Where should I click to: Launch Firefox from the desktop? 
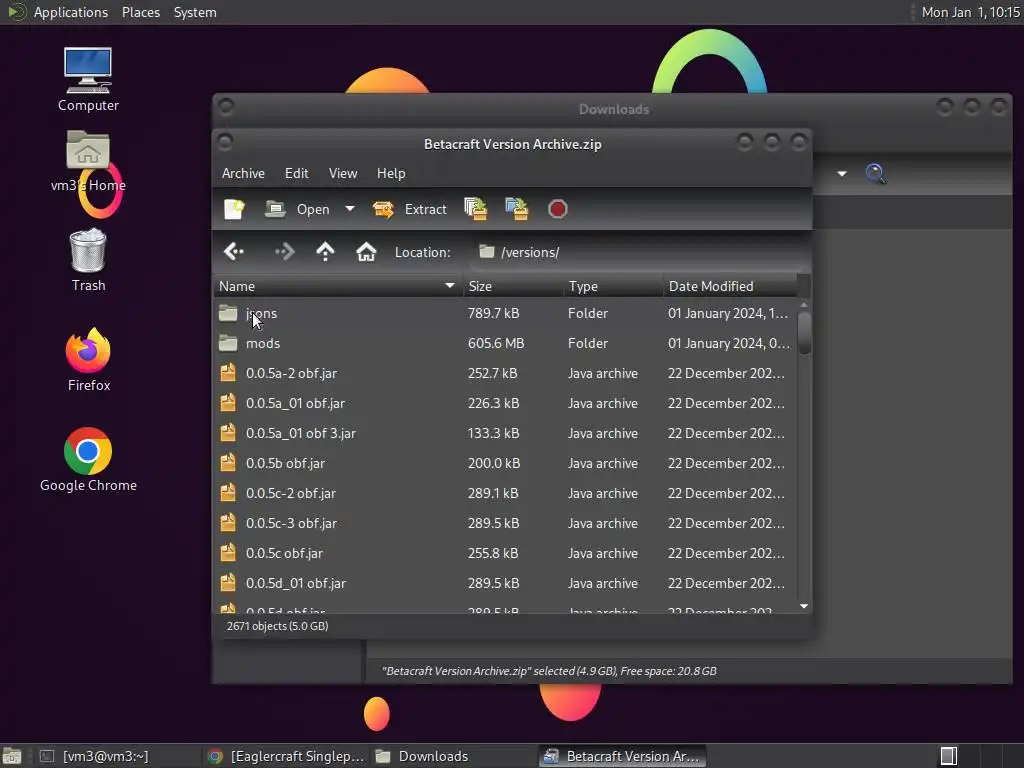pyautogui.click(x=88, y=360)
